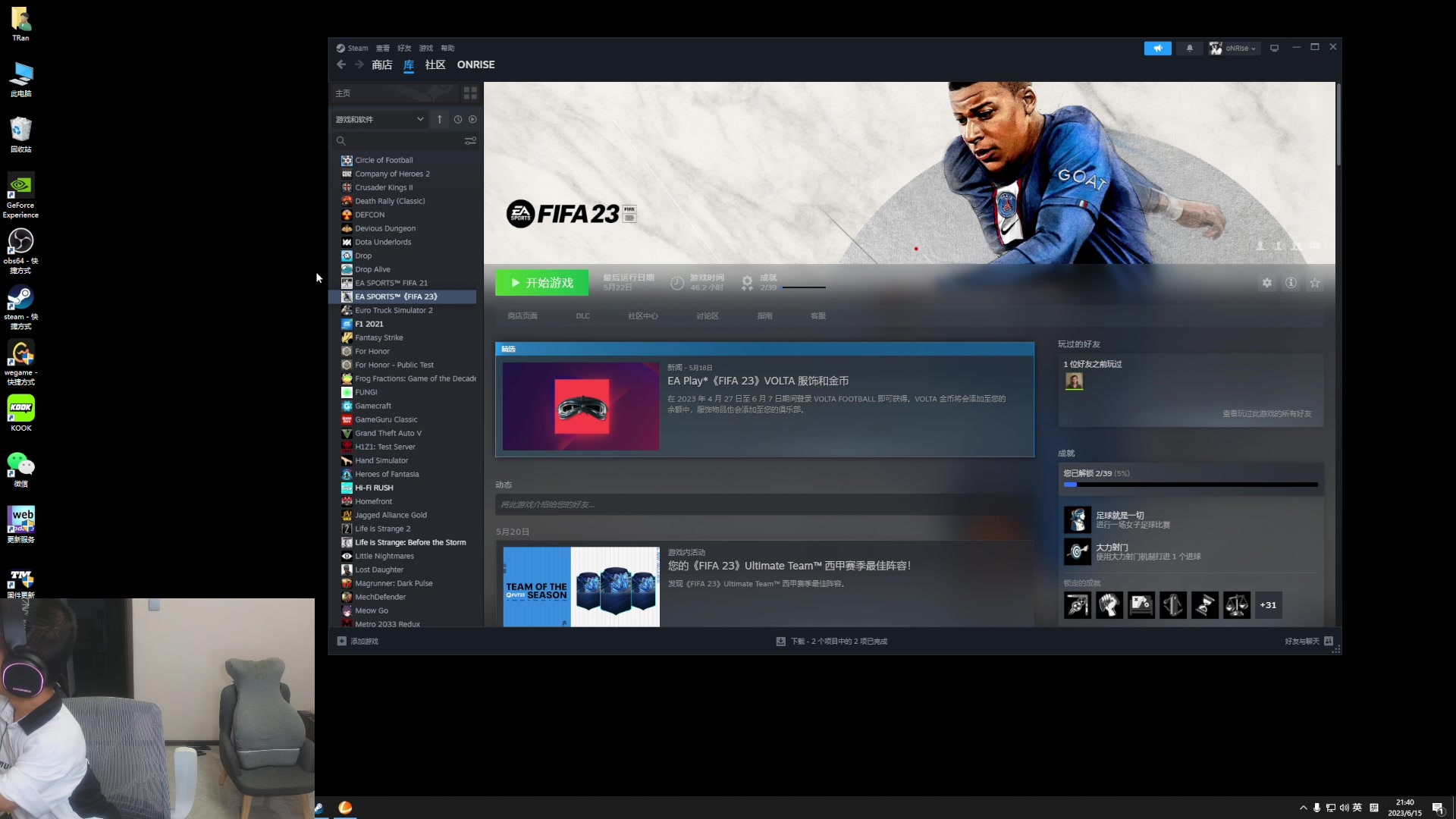Switch to the 社区 tab
The height and width of the screenshot is (819, 1456).
point(435,64)
